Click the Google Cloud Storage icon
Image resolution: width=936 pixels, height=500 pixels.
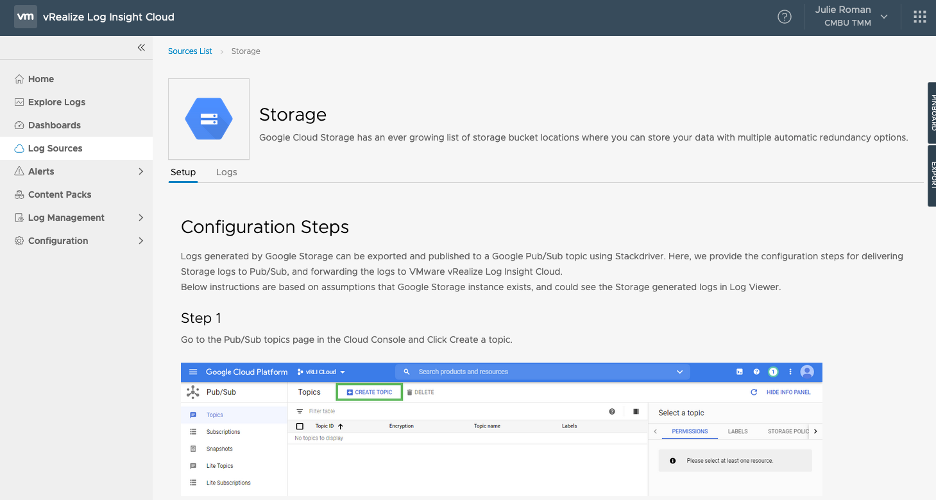point(209,119)
